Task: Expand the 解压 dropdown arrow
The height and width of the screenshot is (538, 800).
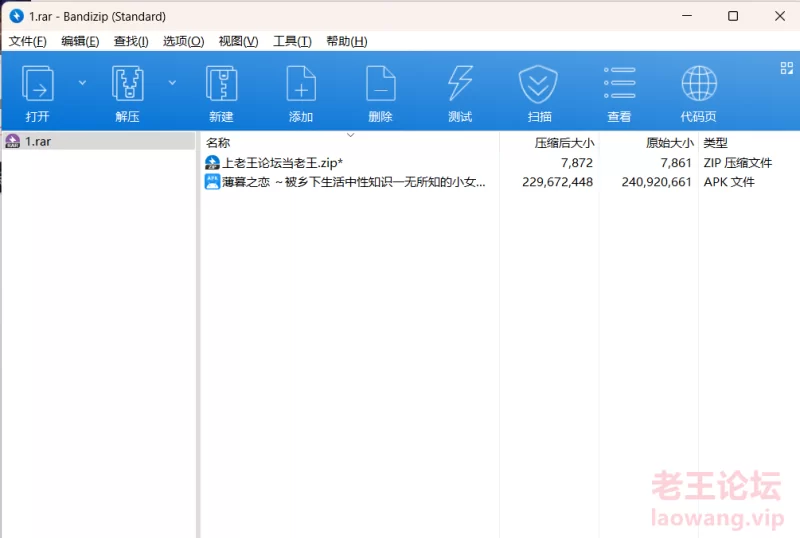Action: pyautogui.click(x=172, y=83)
